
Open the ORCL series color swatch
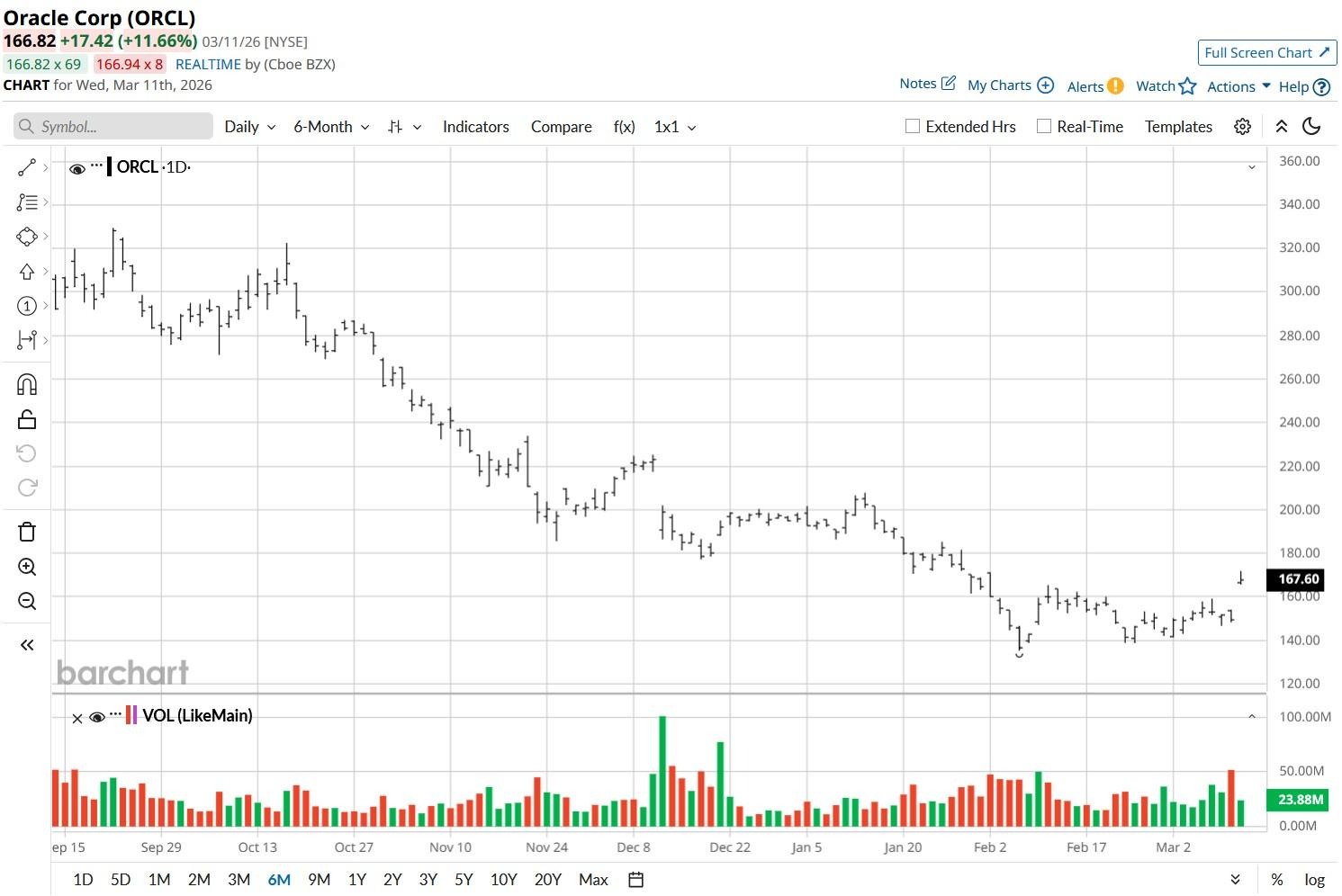coord(109,166)
